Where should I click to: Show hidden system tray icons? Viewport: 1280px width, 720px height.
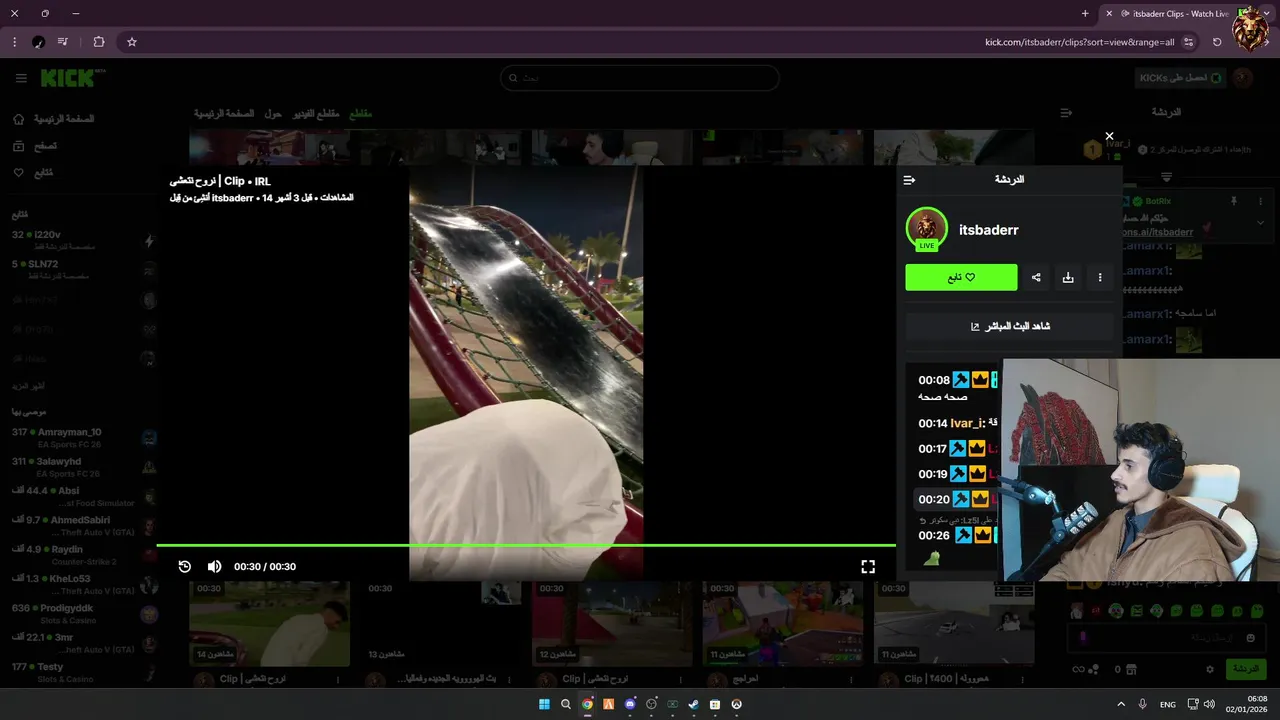click(x=1121, y=704)
